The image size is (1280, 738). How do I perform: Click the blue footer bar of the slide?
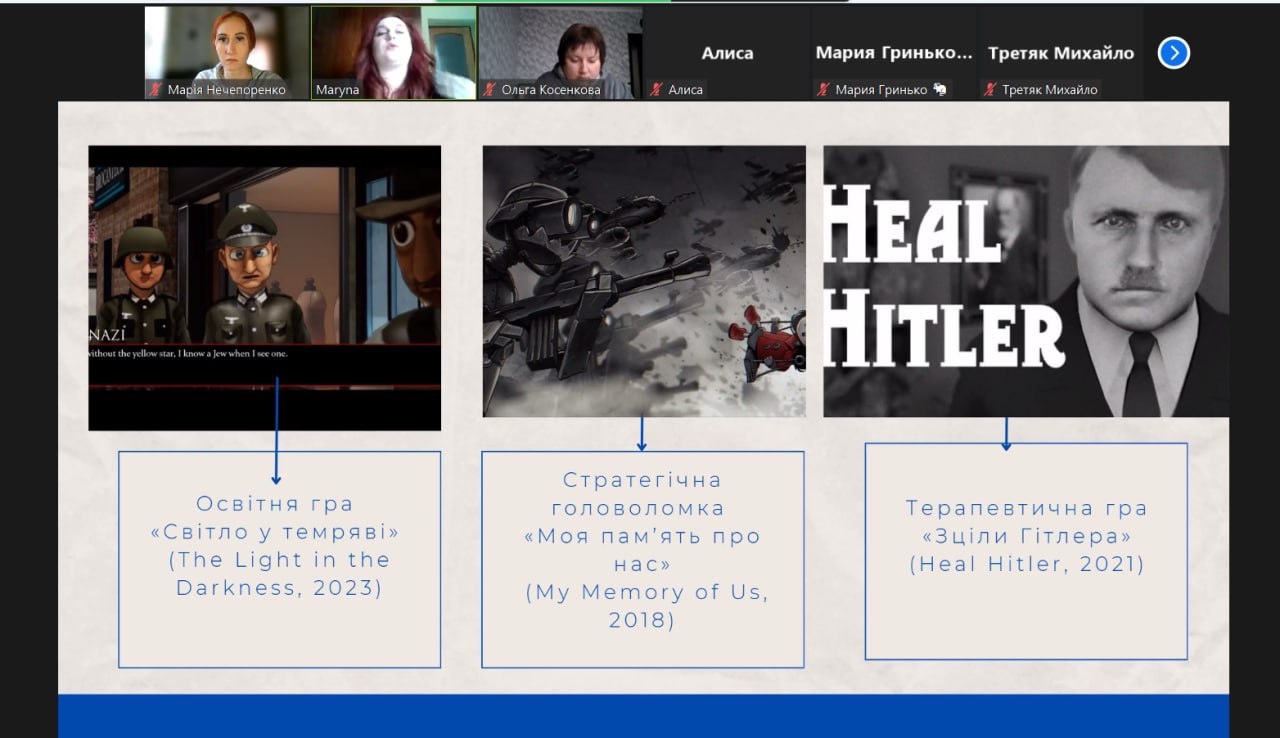tap(643, 715)
